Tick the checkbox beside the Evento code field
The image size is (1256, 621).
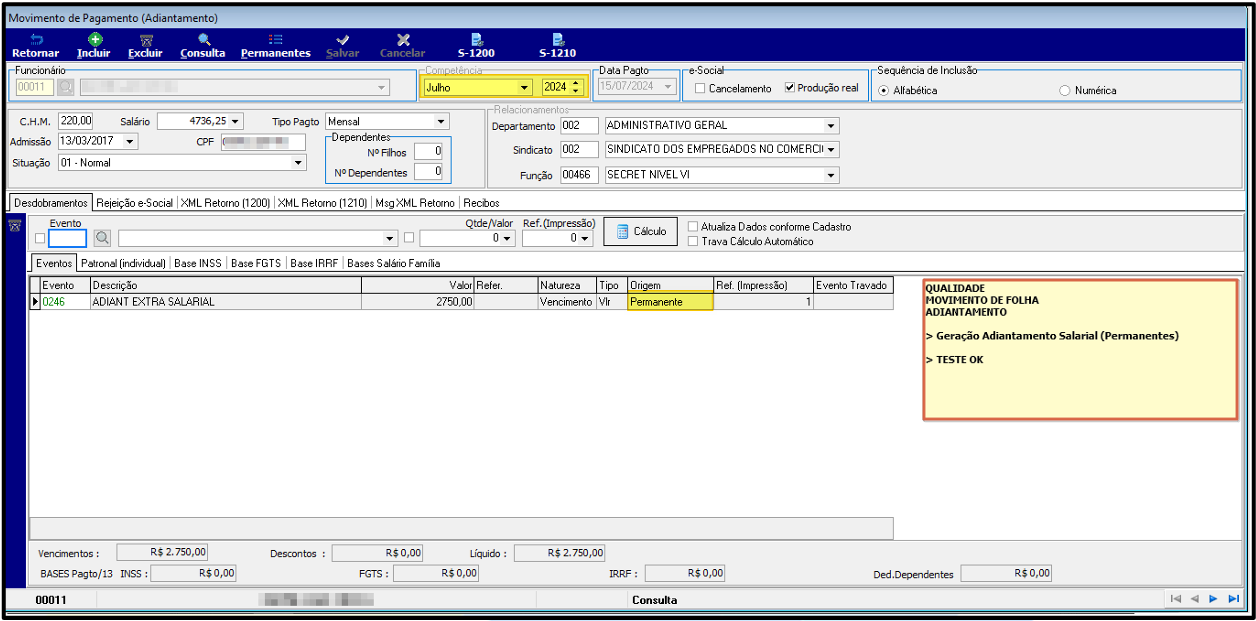tap(40, 238)
